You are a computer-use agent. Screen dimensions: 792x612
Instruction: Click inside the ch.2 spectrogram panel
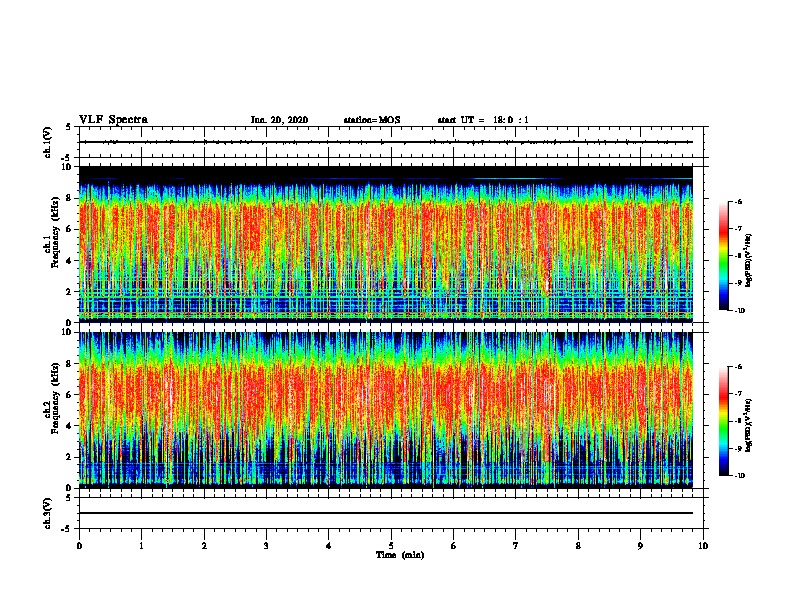click(x=386, y=410)
